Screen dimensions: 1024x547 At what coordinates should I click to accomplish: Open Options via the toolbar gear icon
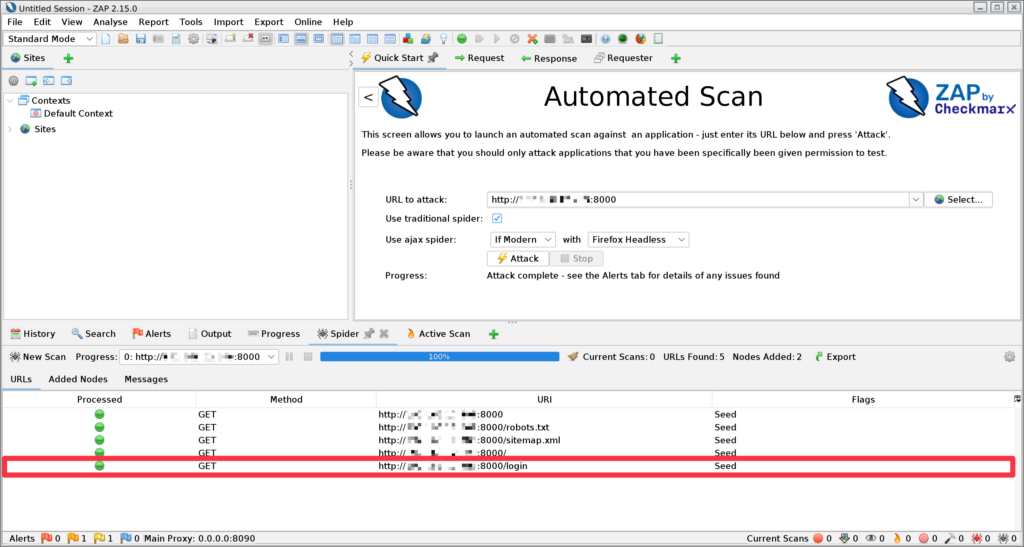coord(193,39)
